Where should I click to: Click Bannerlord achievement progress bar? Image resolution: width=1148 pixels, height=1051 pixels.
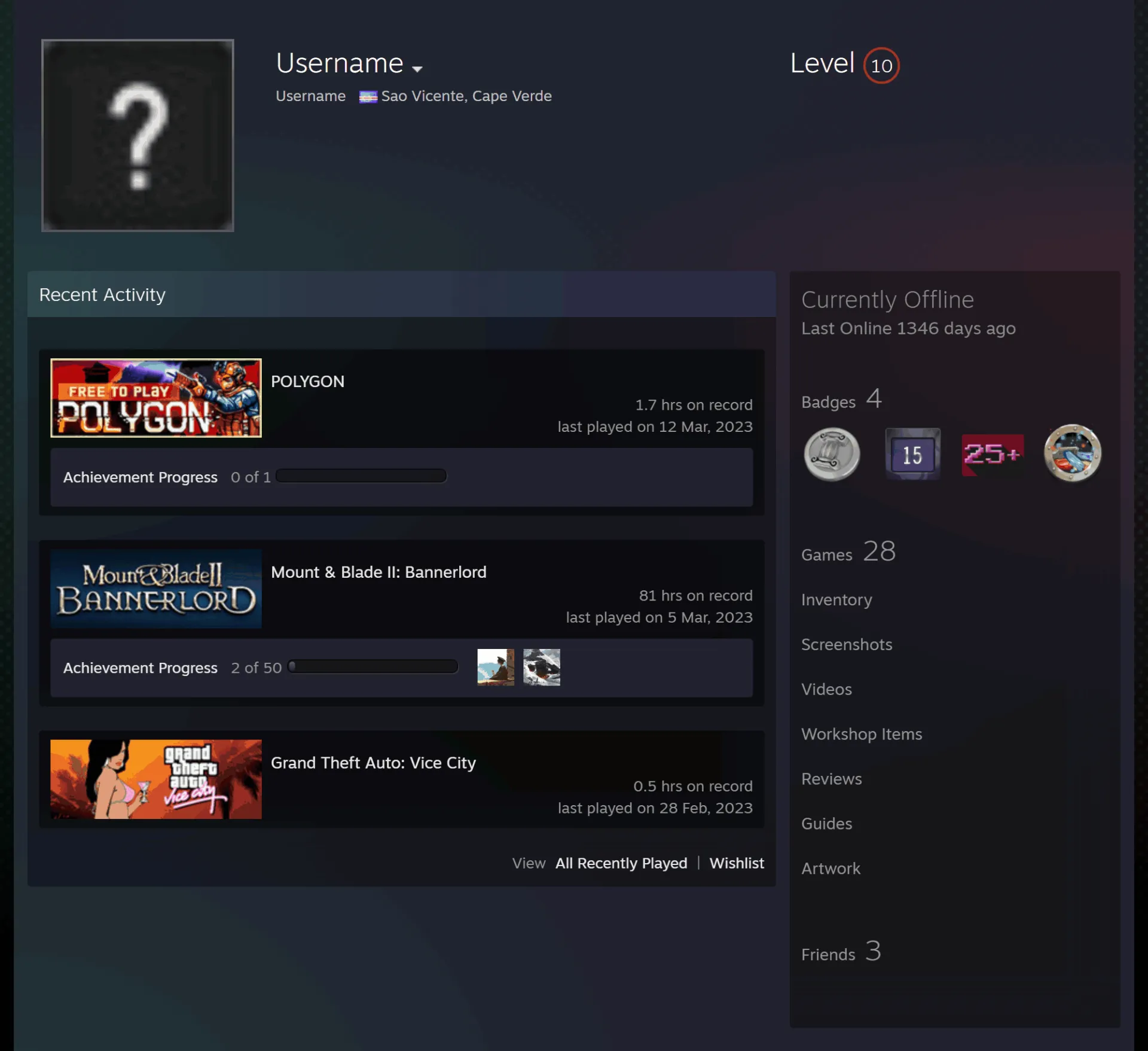[x=373, y=666]
